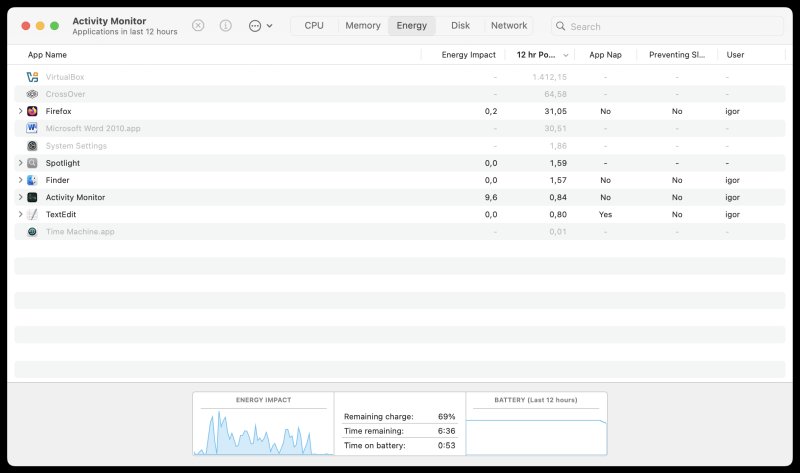Expand the Spotlight process row
The height and width of the screenshot is (473, 800).
pos(20,163)
